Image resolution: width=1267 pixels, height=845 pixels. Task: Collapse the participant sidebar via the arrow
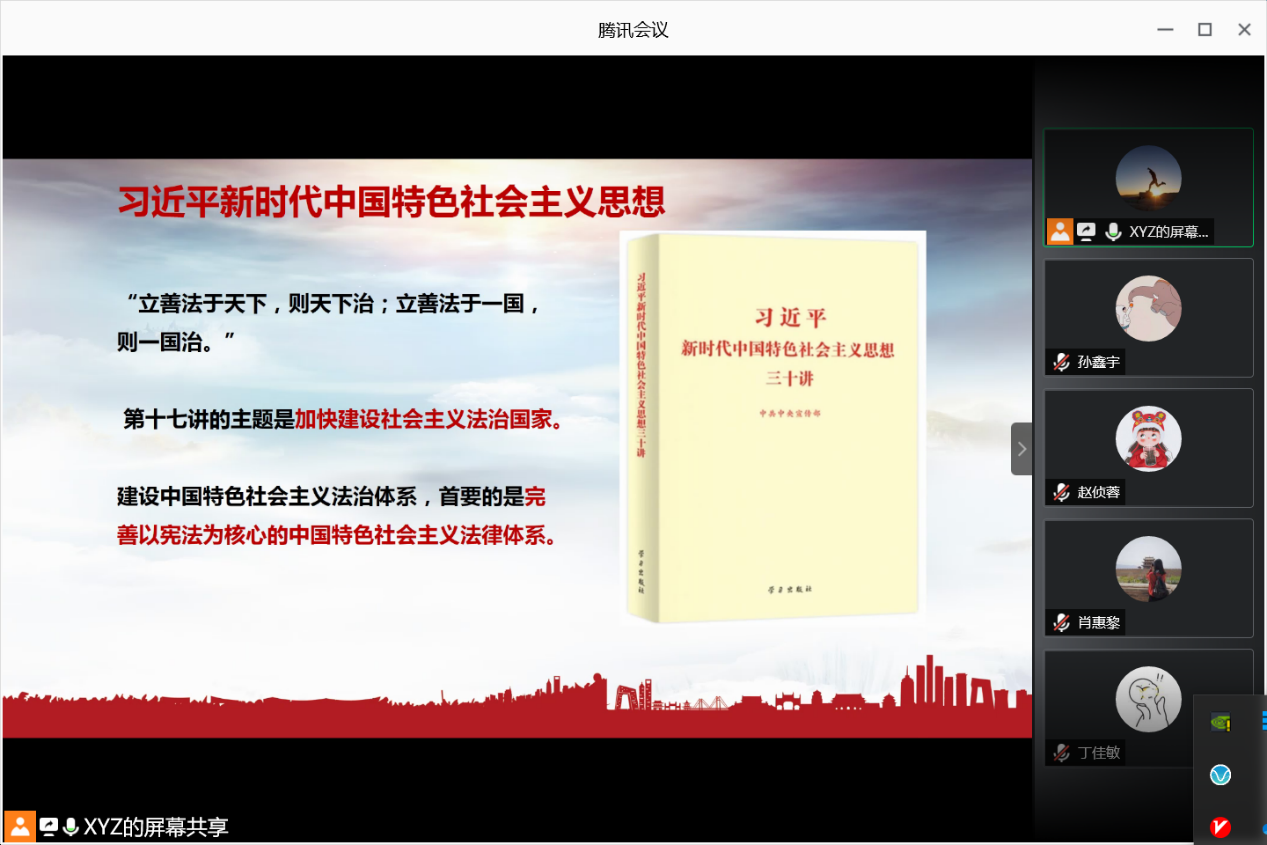[1020, 448]
